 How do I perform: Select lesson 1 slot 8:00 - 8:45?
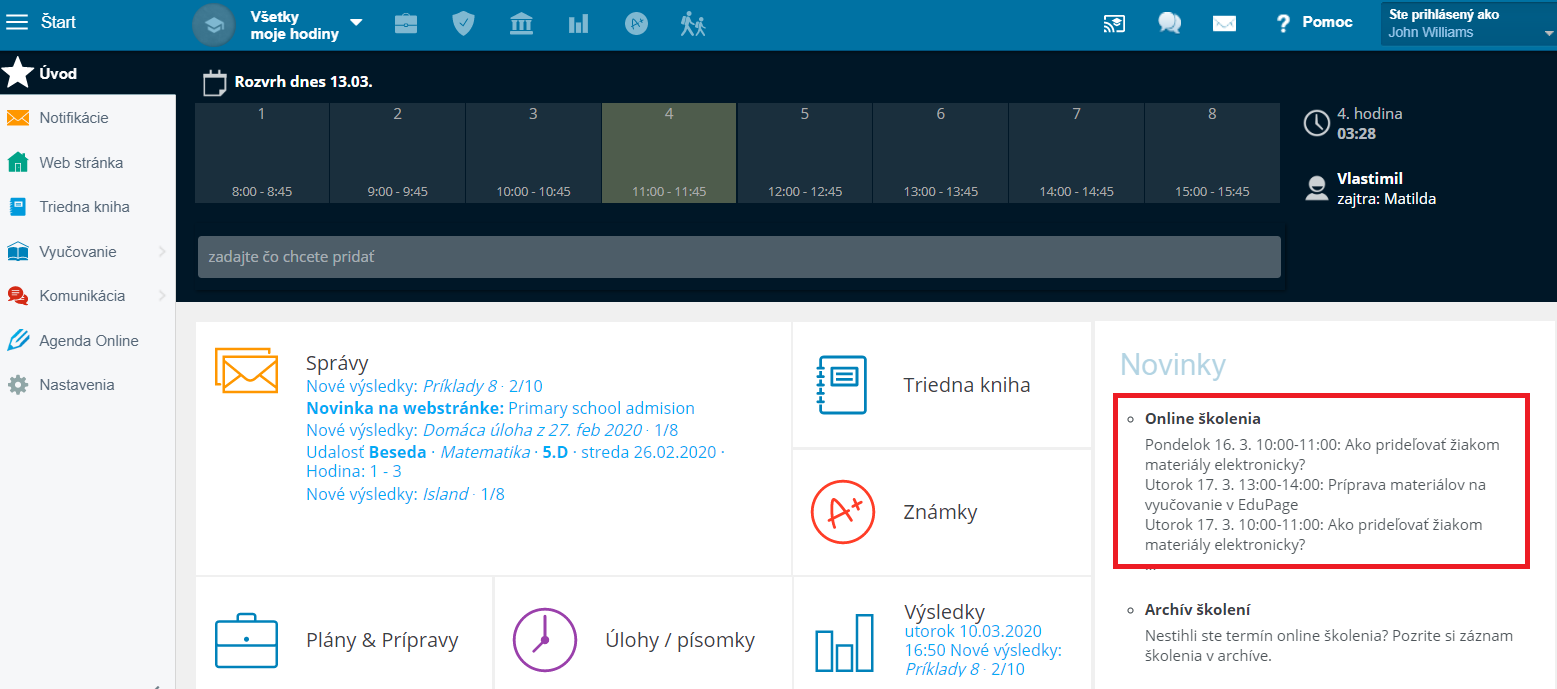[262, 153]
